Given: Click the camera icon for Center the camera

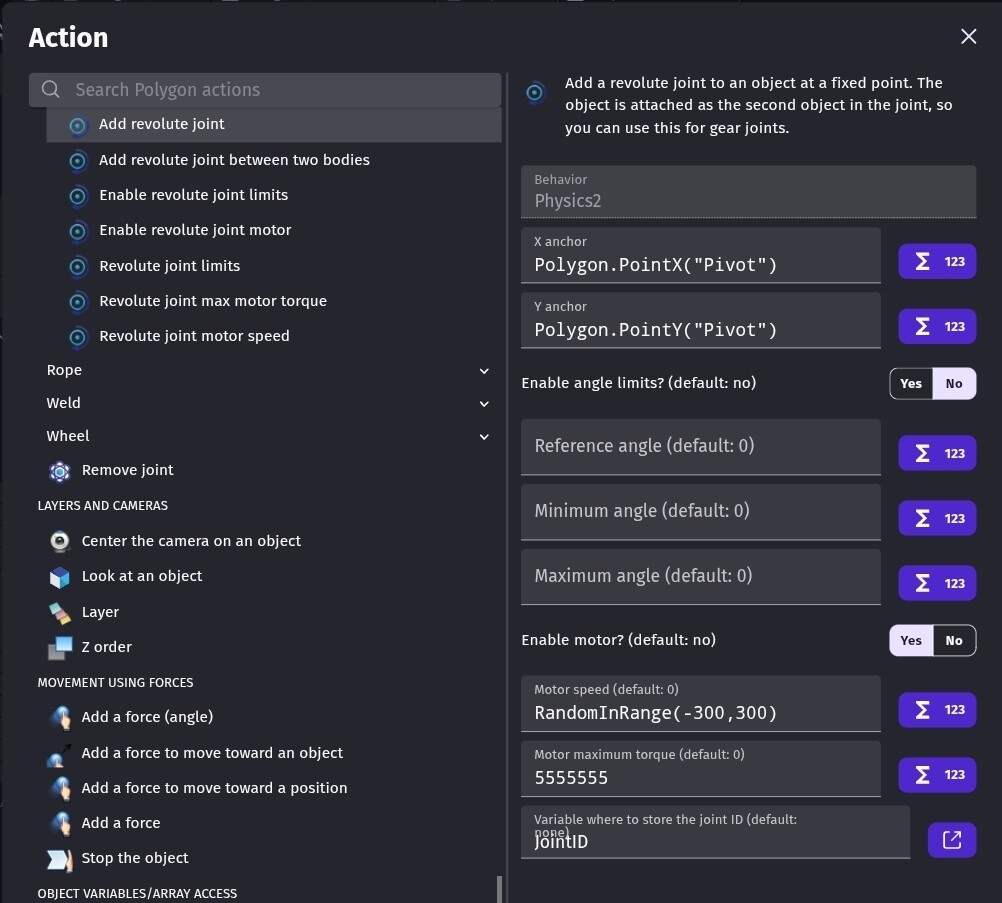Looking at the screenshot, I should [60, 541].
